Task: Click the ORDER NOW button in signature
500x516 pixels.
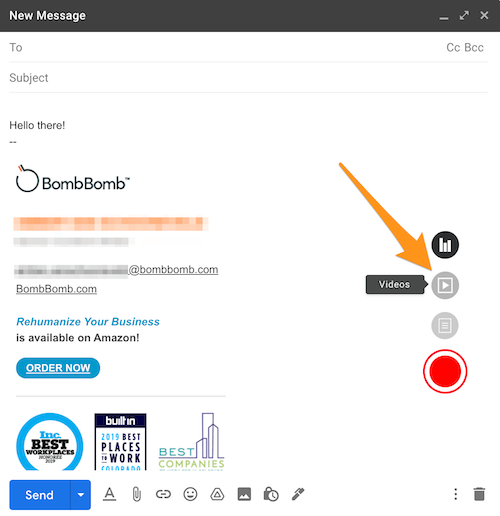Action: [x=58, y=368]
